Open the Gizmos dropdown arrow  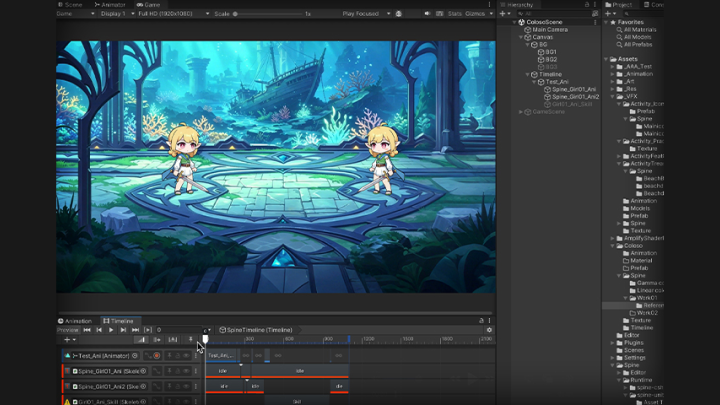[x=491, y=14]
